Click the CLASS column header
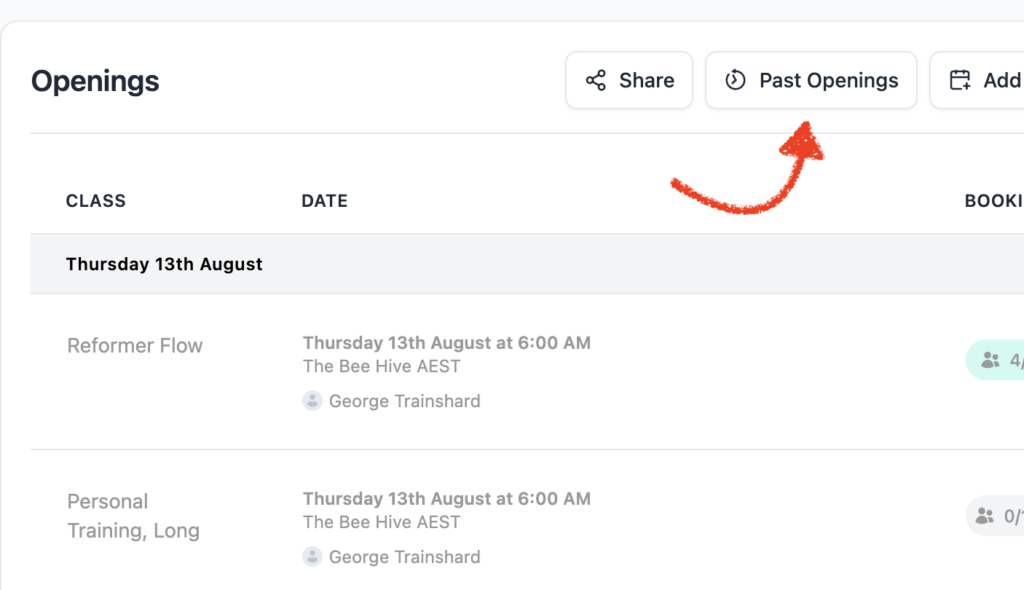The width and height of the screenshot is (1024, 590). pyautogui.click(x=95, y=201)
